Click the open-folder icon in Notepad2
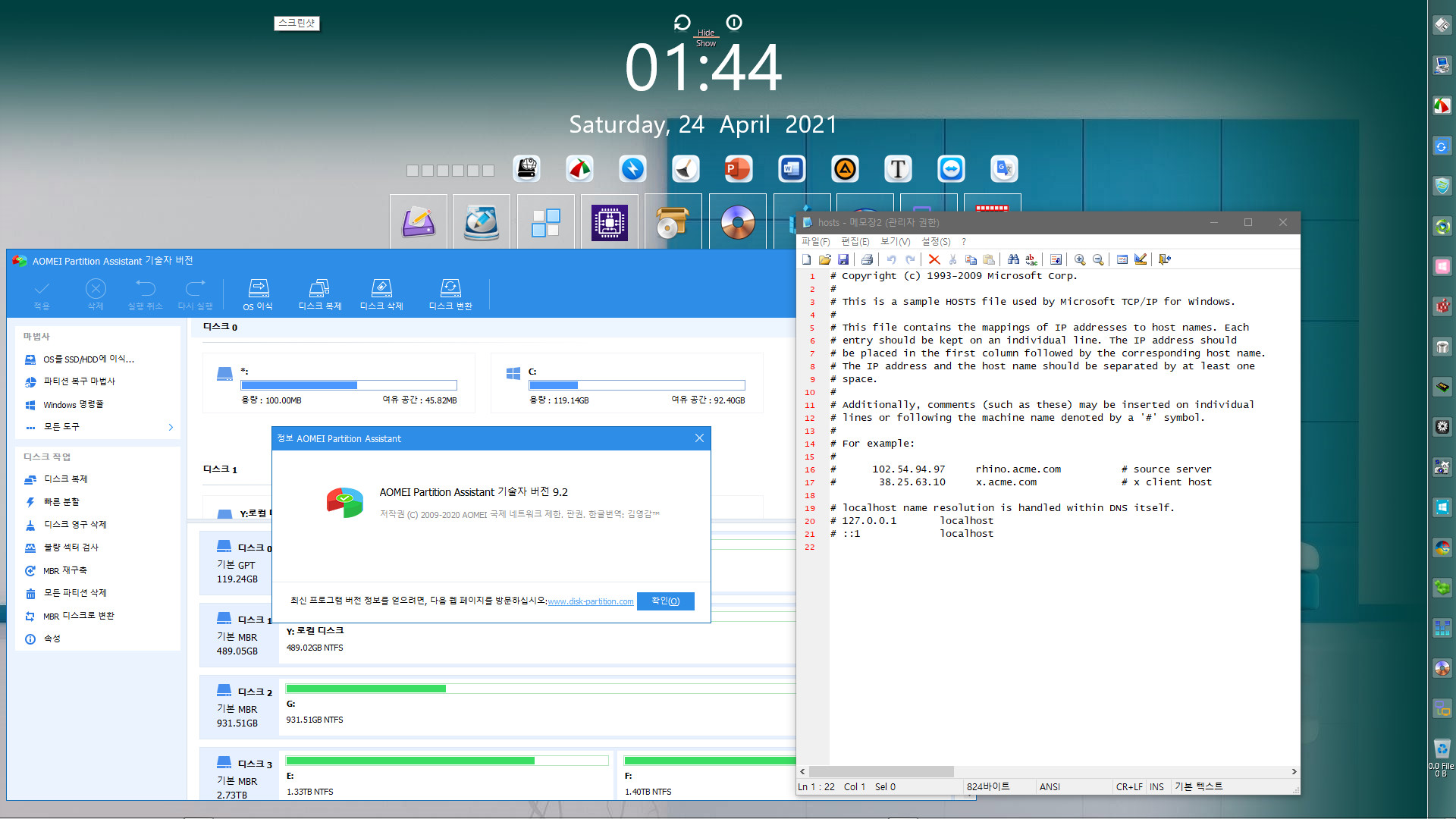The height and width of the screenshot is (819, 1456). pyautogui.click(x=825, y=259)
